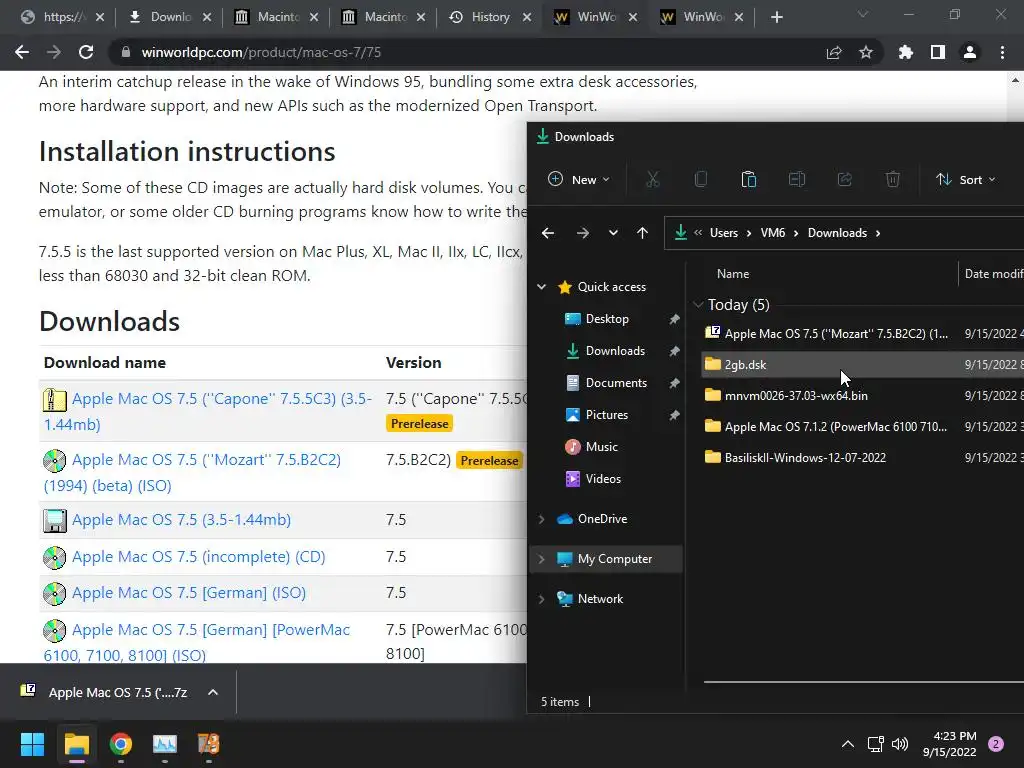Select Desktop in Quick access
1024x768 pixels.
click(607, 319)
